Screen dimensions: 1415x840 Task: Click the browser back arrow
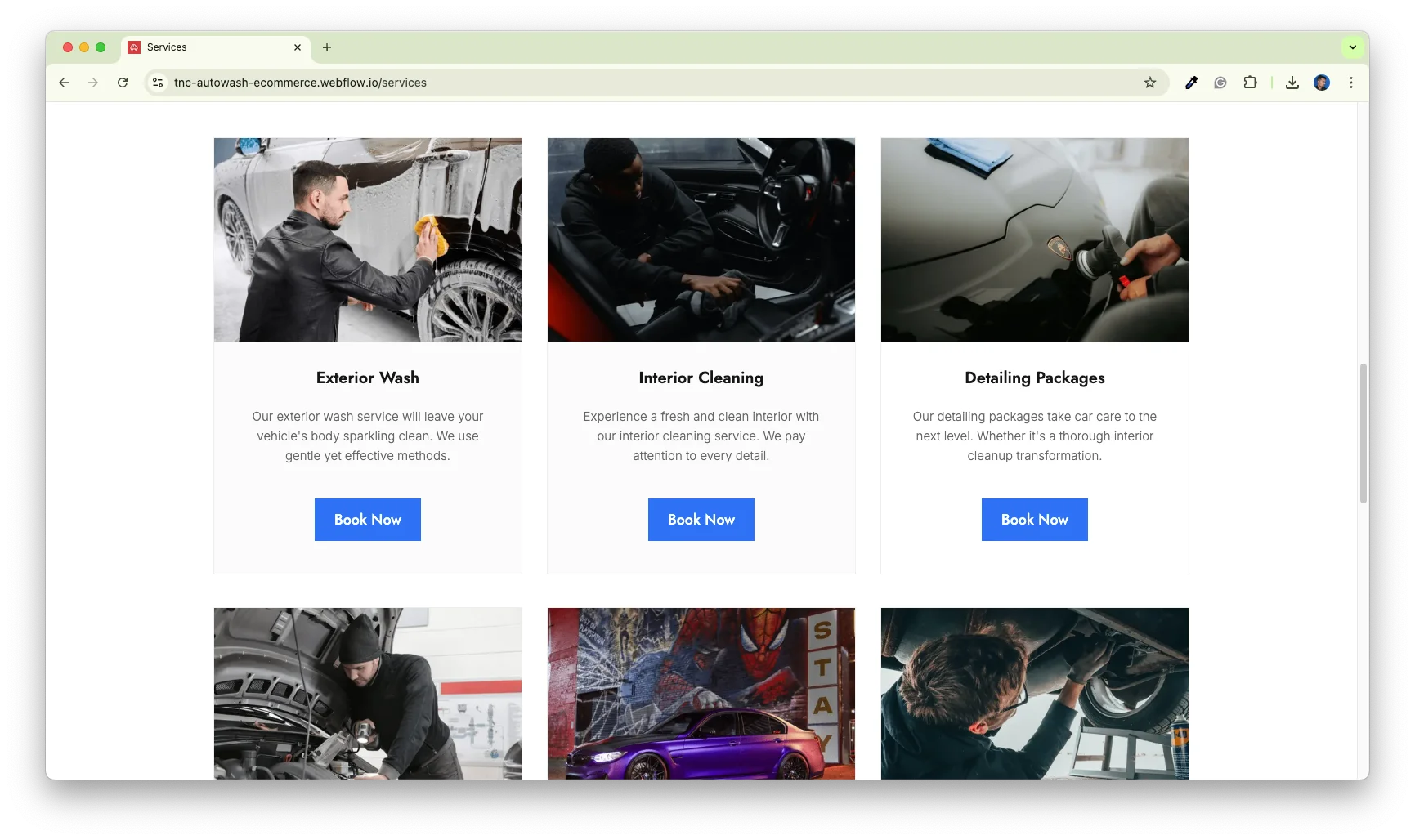click(x=64, y=83)
